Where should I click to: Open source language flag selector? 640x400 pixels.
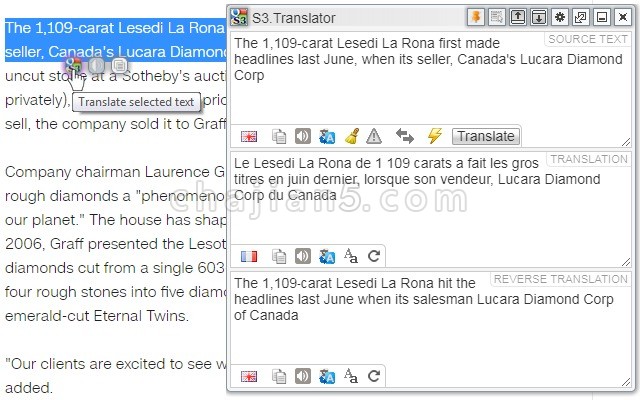click(x=249, y=136)
